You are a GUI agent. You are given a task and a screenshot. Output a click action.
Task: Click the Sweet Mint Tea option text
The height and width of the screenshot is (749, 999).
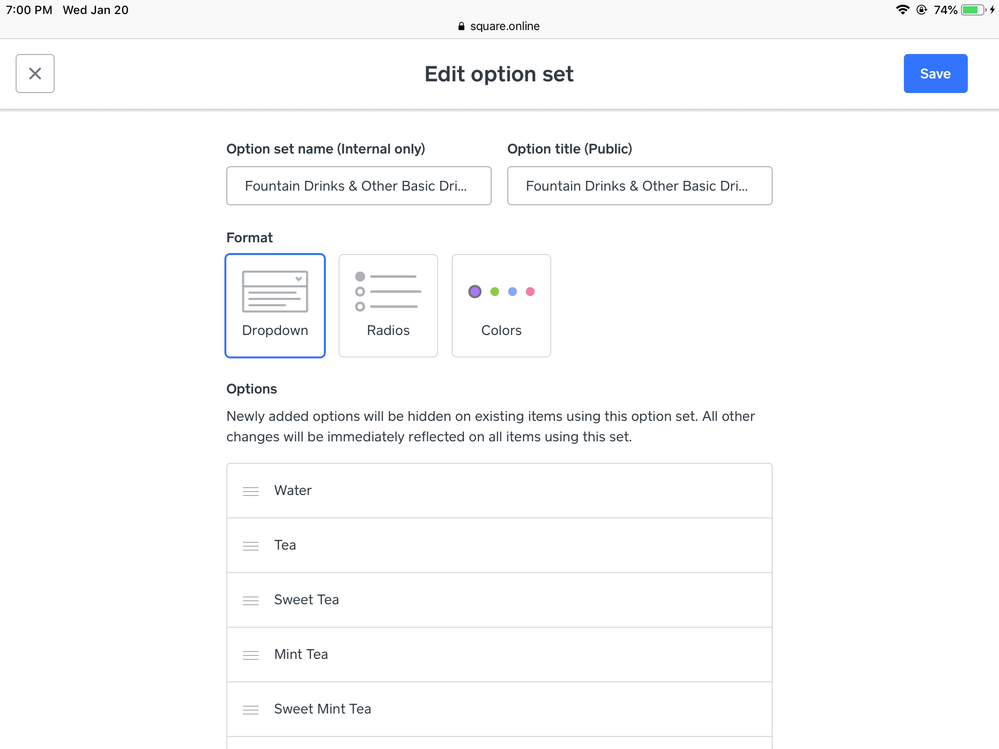coord(322,709)
